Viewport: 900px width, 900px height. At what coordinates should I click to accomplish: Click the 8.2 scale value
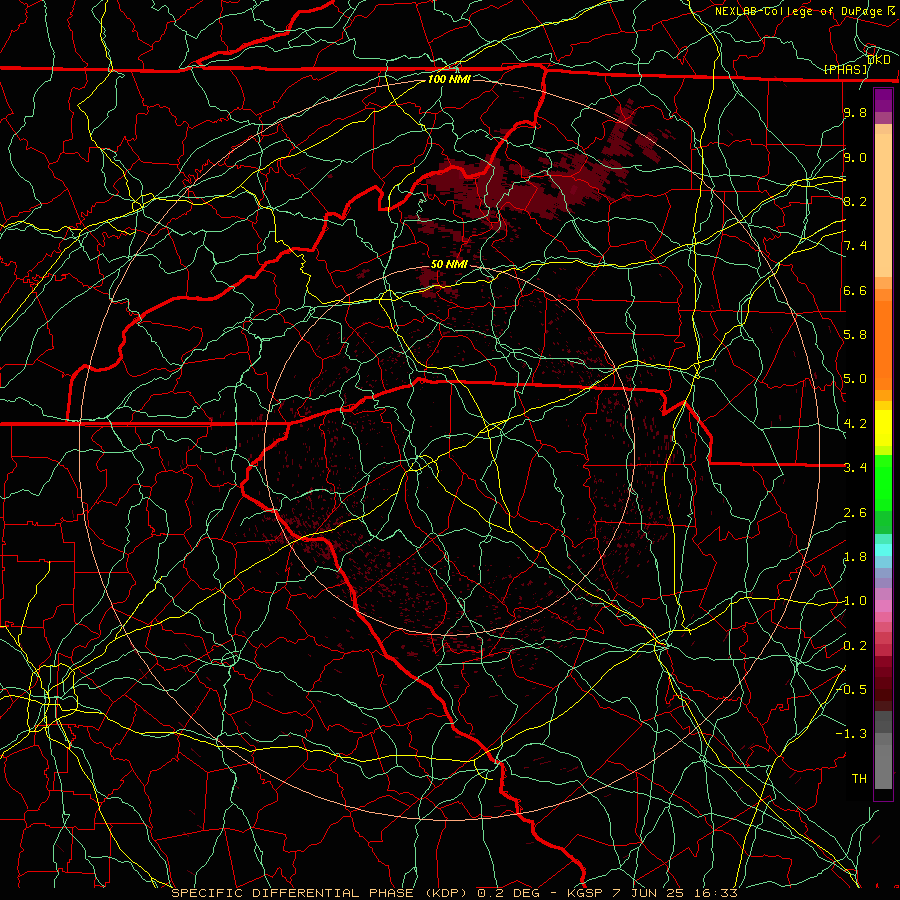(855, 201)
